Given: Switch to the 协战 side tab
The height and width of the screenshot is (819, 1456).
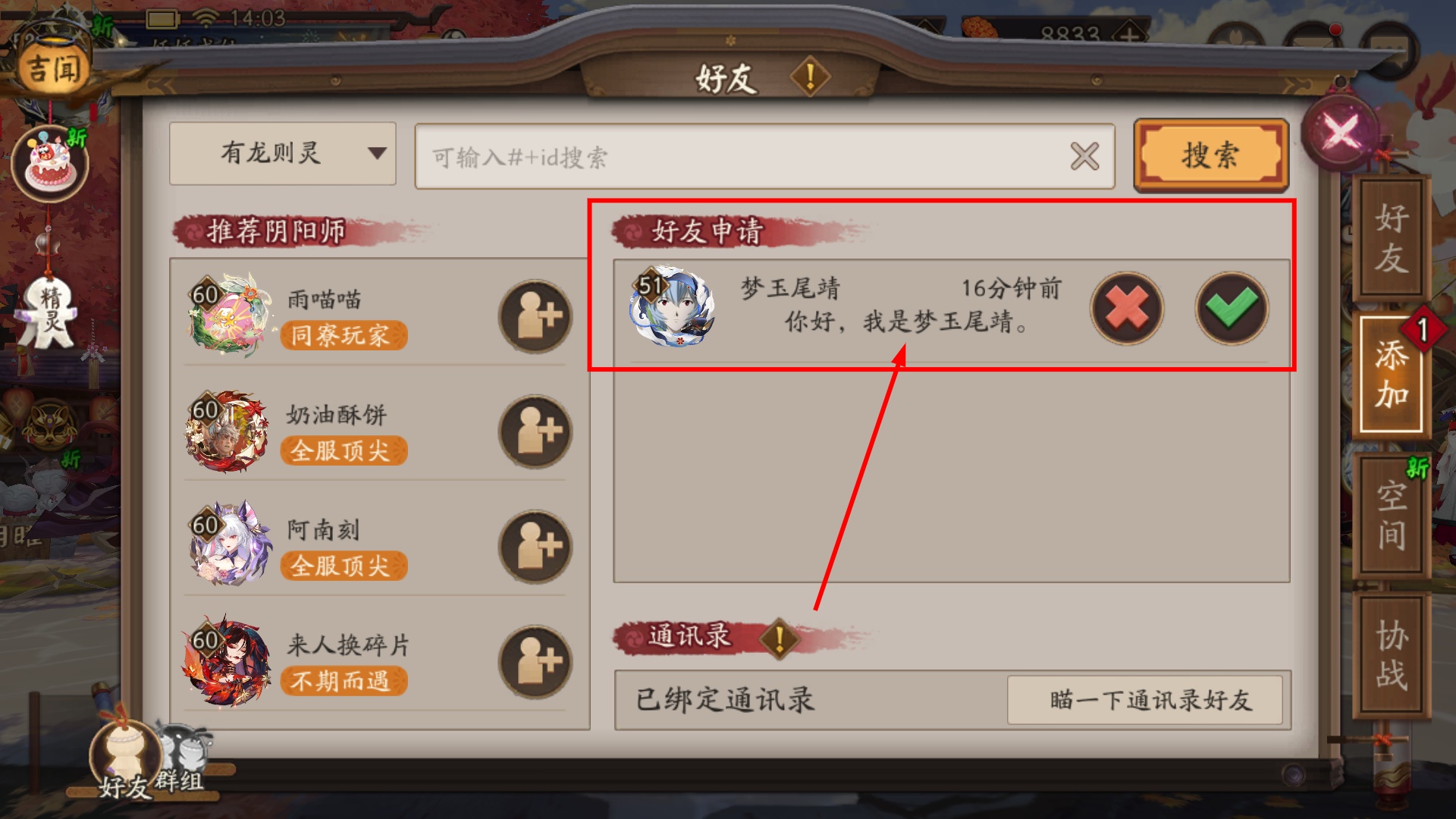Looking at the screenshot, I should 1392,654.
